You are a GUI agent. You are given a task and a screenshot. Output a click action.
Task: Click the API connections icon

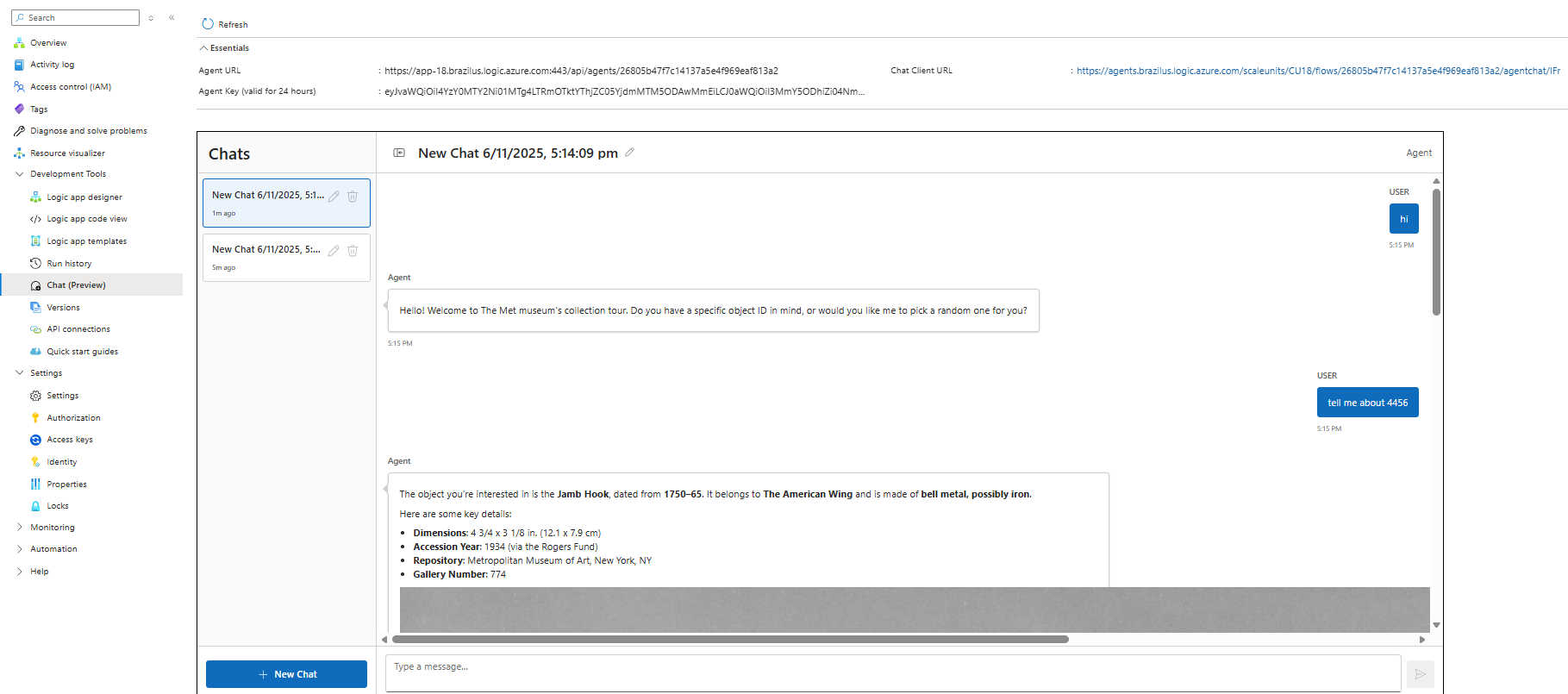coord(35,329)
